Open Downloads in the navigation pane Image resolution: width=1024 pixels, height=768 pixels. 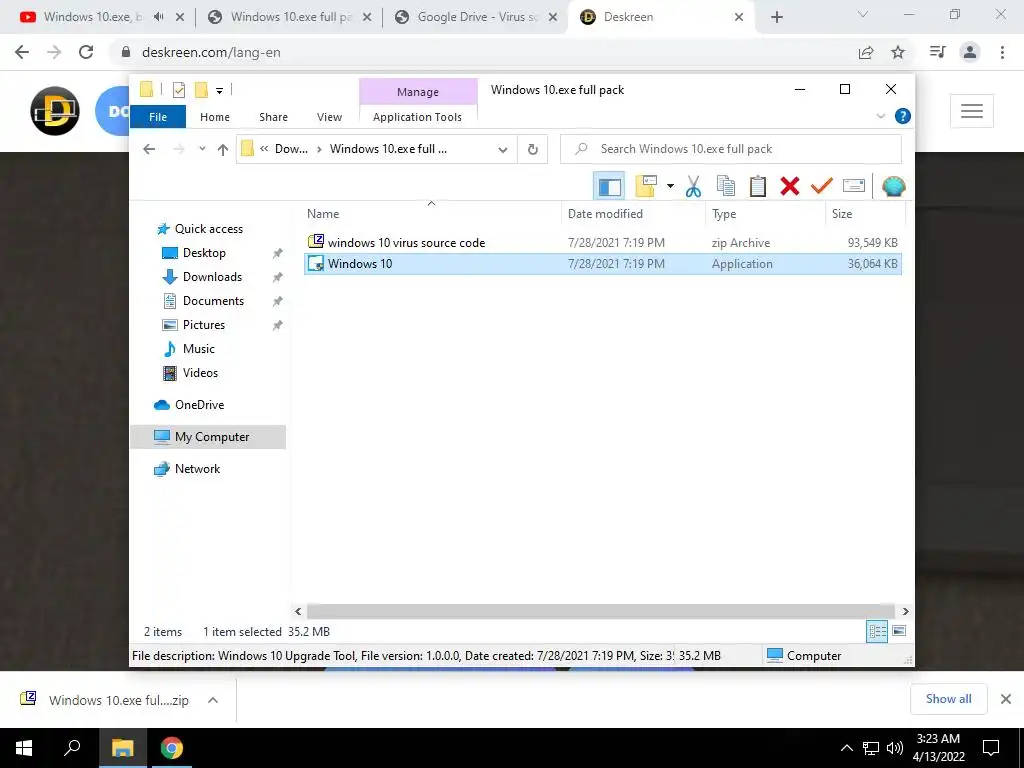(x=212, y=277)
